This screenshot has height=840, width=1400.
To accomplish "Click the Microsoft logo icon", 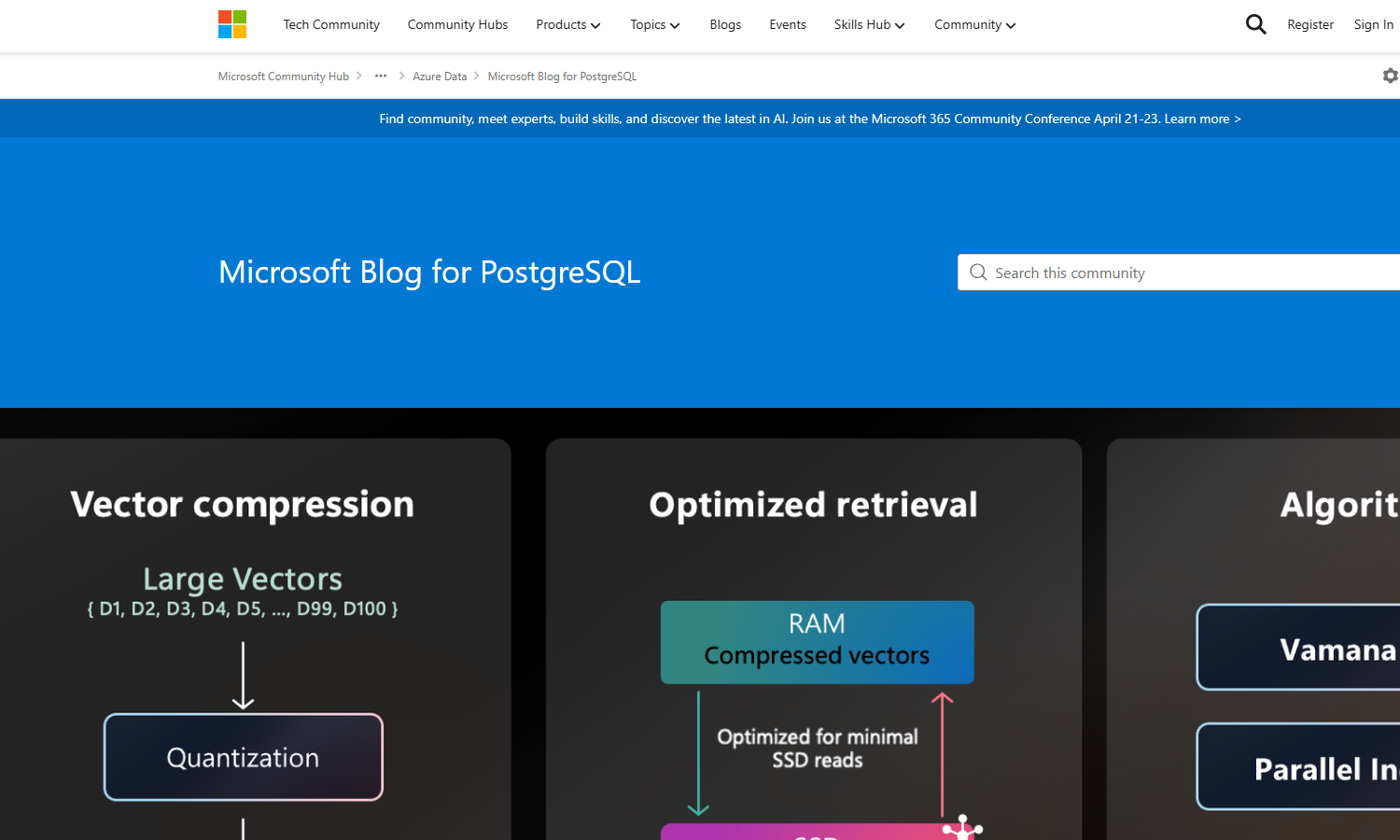I will tap(232, 24).
